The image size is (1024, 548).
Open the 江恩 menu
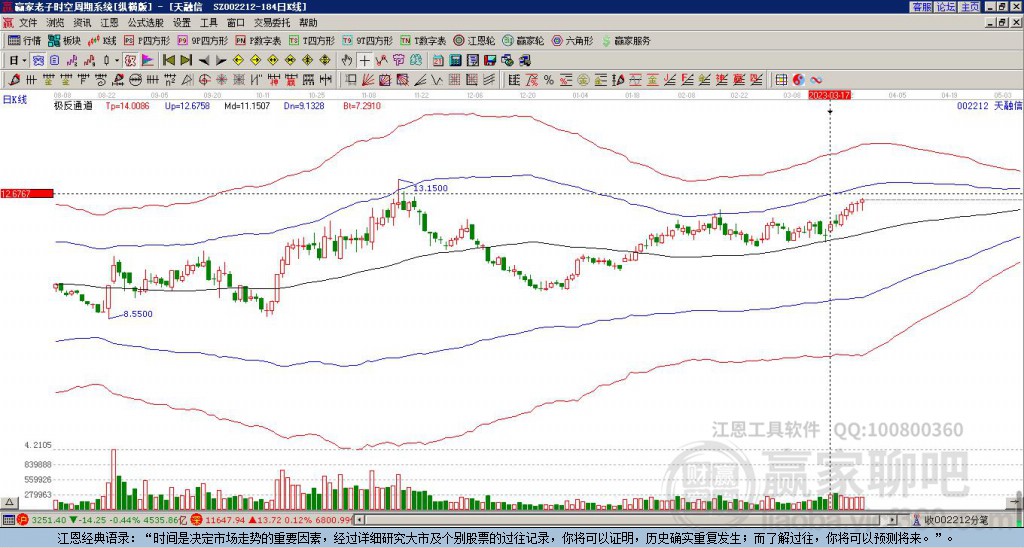110,23
